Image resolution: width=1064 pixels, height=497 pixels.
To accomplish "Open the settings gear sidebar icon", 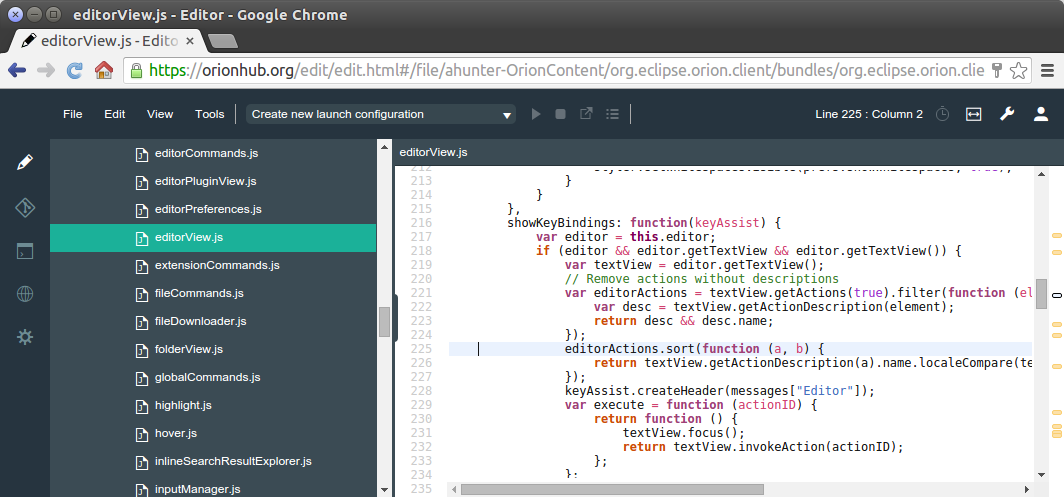I will pos(25,337).
